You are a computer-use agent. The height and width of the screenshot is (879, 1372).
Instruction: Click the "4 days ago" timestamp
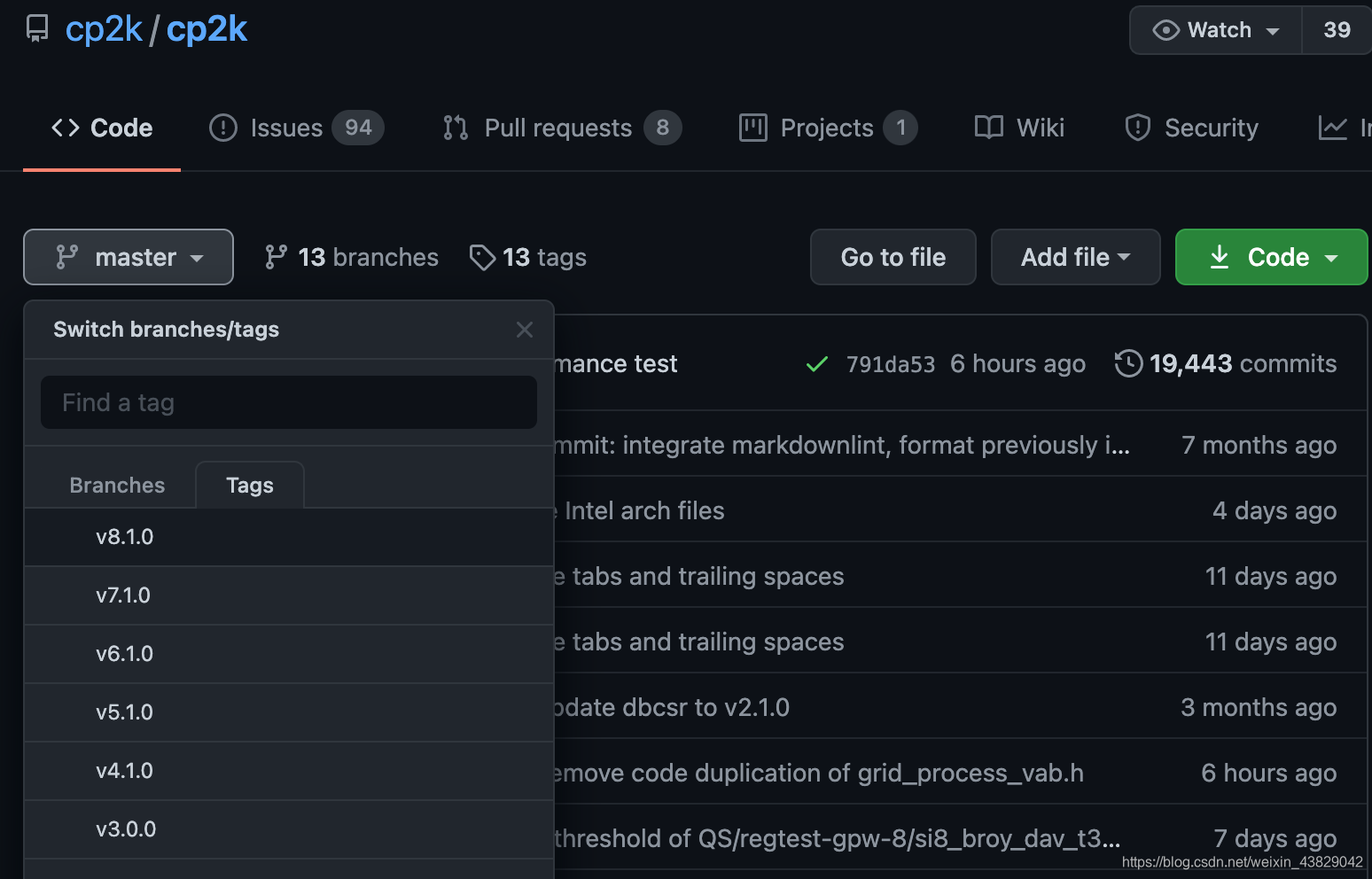[1275, 510]
